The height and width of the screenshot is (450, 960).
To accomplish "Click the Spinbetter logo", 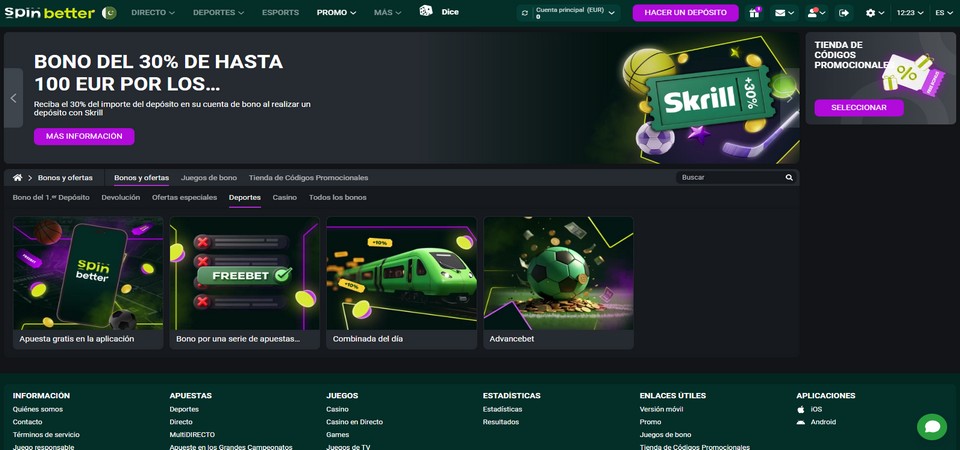I will pyautogui.click(x=50, y=12).
